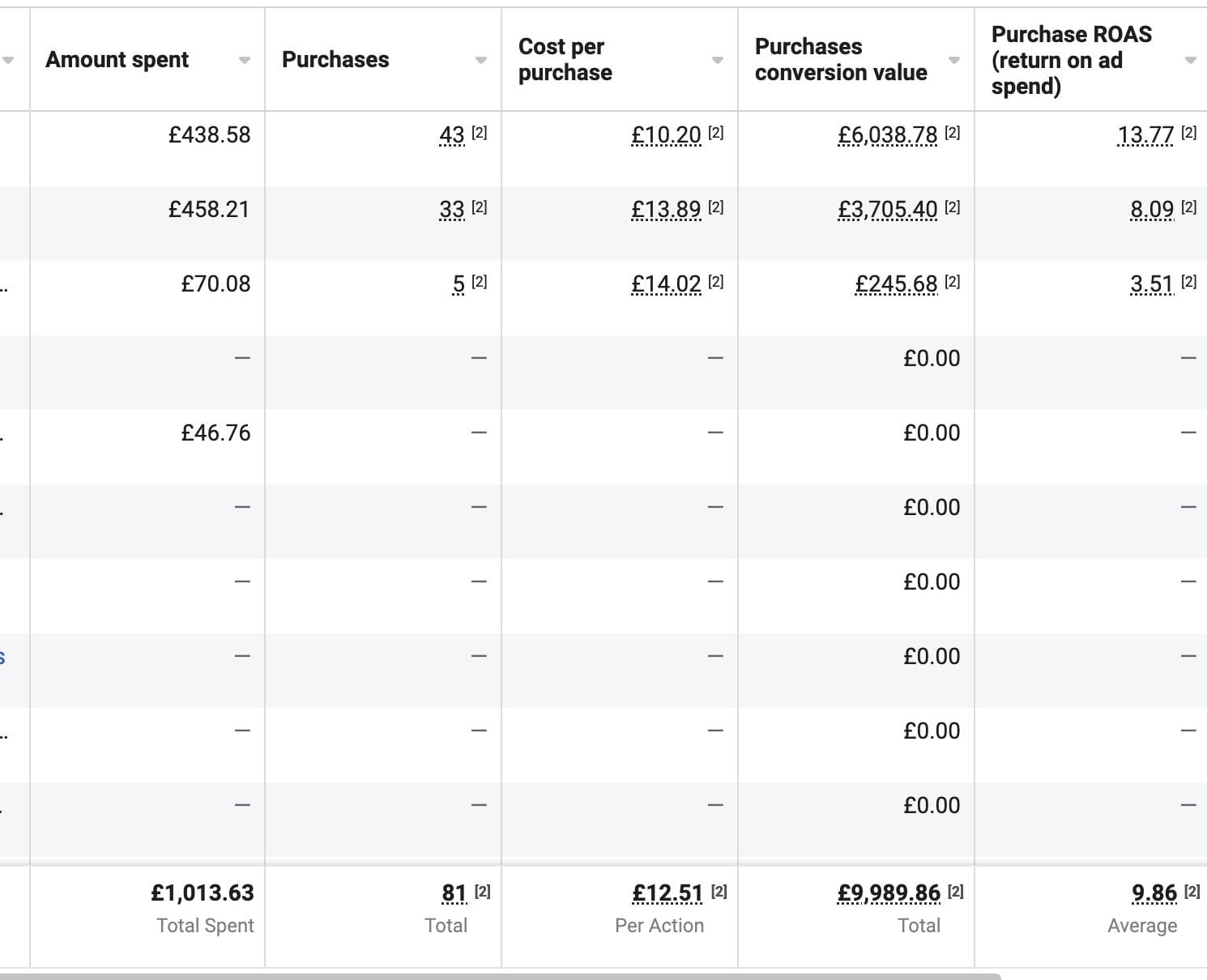Click the £6,038.78 conversion value
The image size is (1207, 980).
(887, 135)
